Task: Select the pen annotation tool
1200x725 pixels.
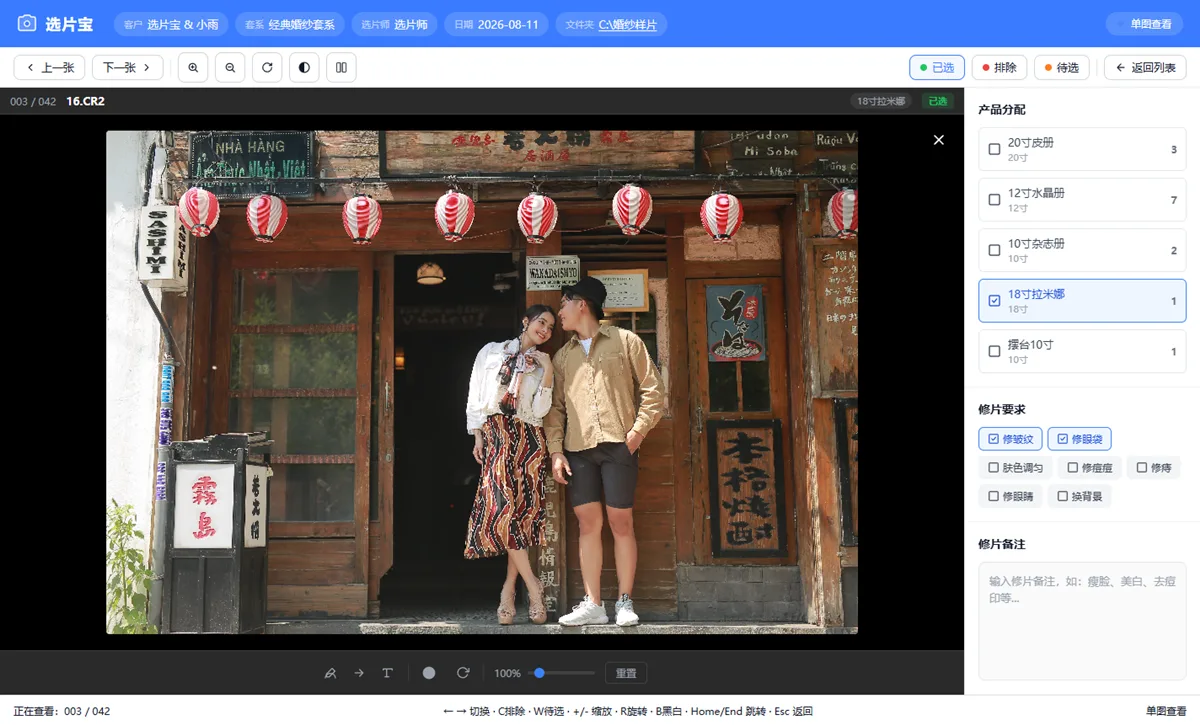Action: click(330, 673)
